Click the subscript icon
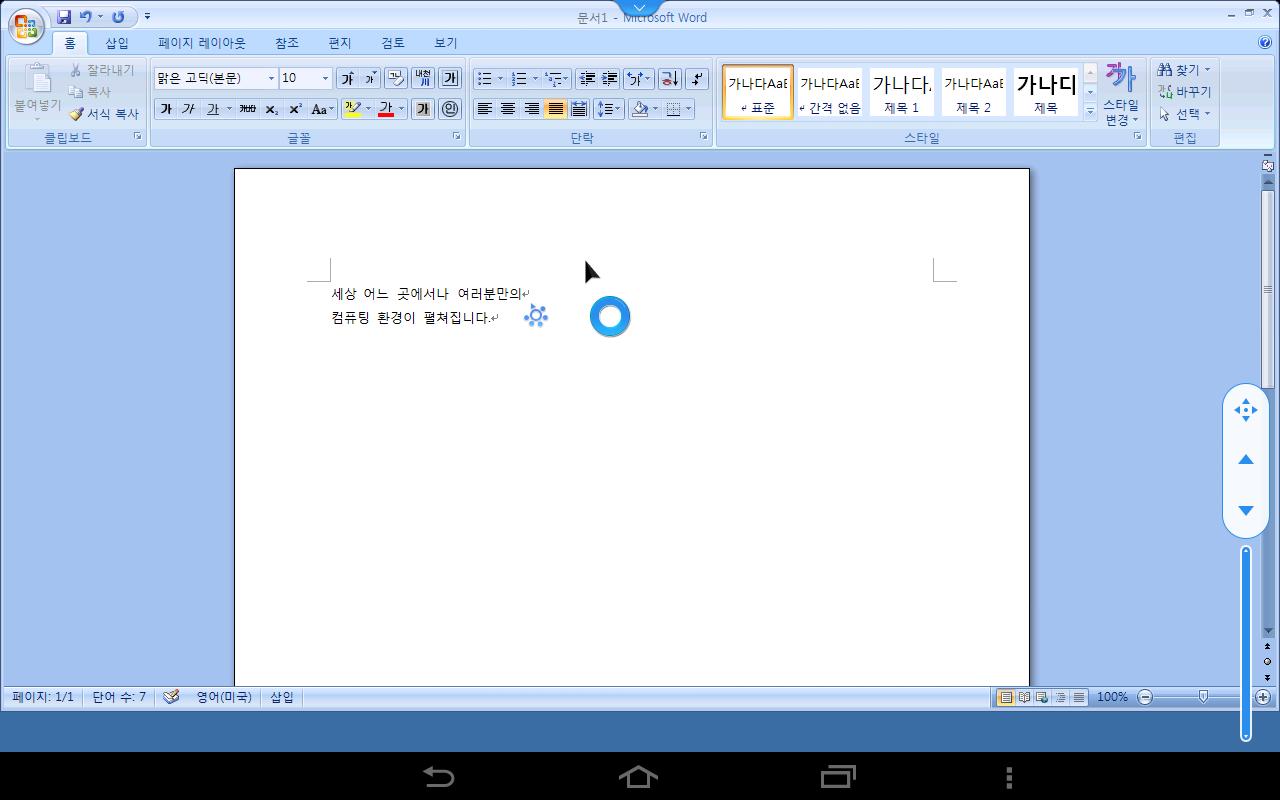Screen dimensions: 1280x800 [272, 109]
